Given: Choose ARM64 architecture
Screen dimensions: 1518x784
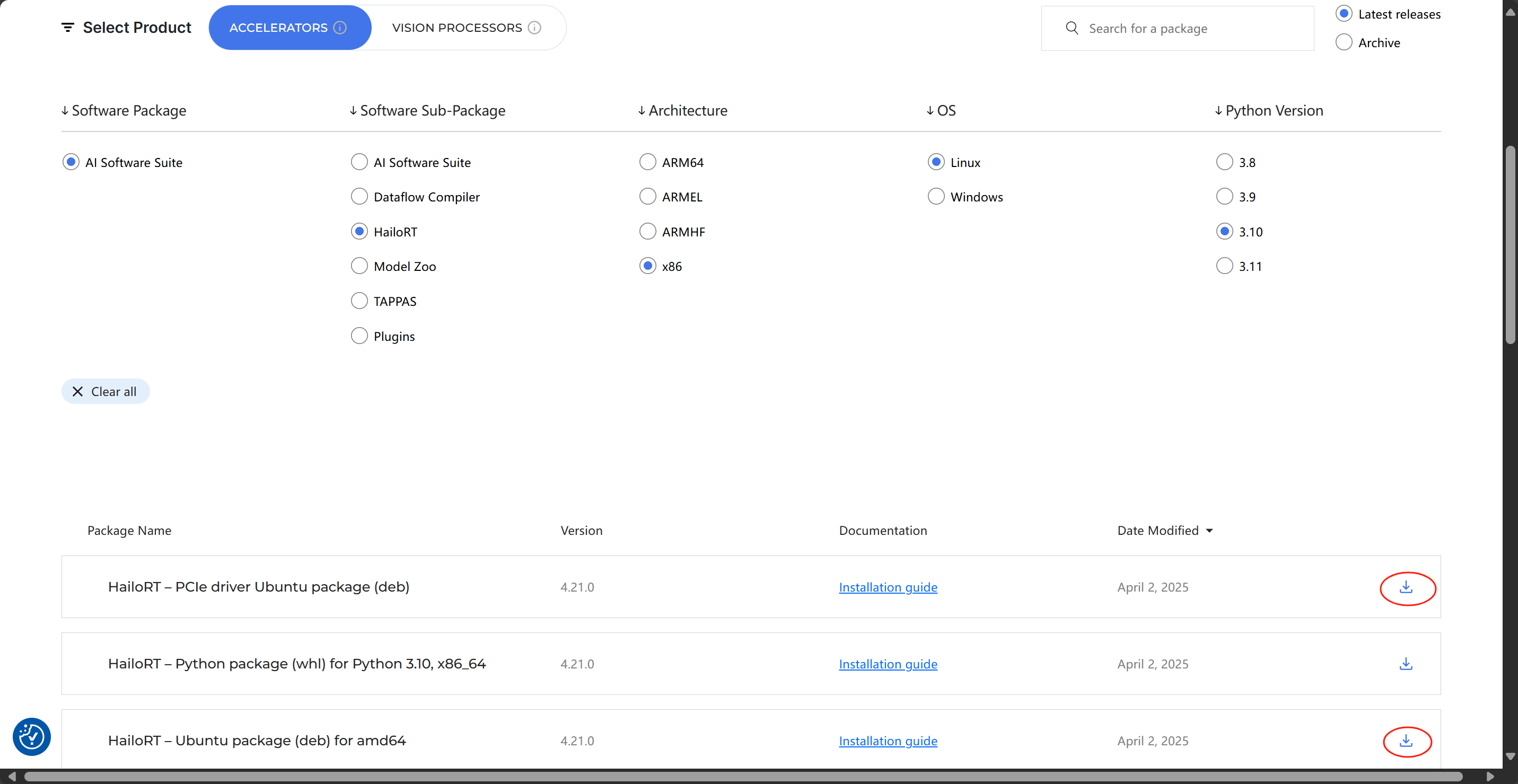Looking at the screenshot, I should tap(647, 162).
